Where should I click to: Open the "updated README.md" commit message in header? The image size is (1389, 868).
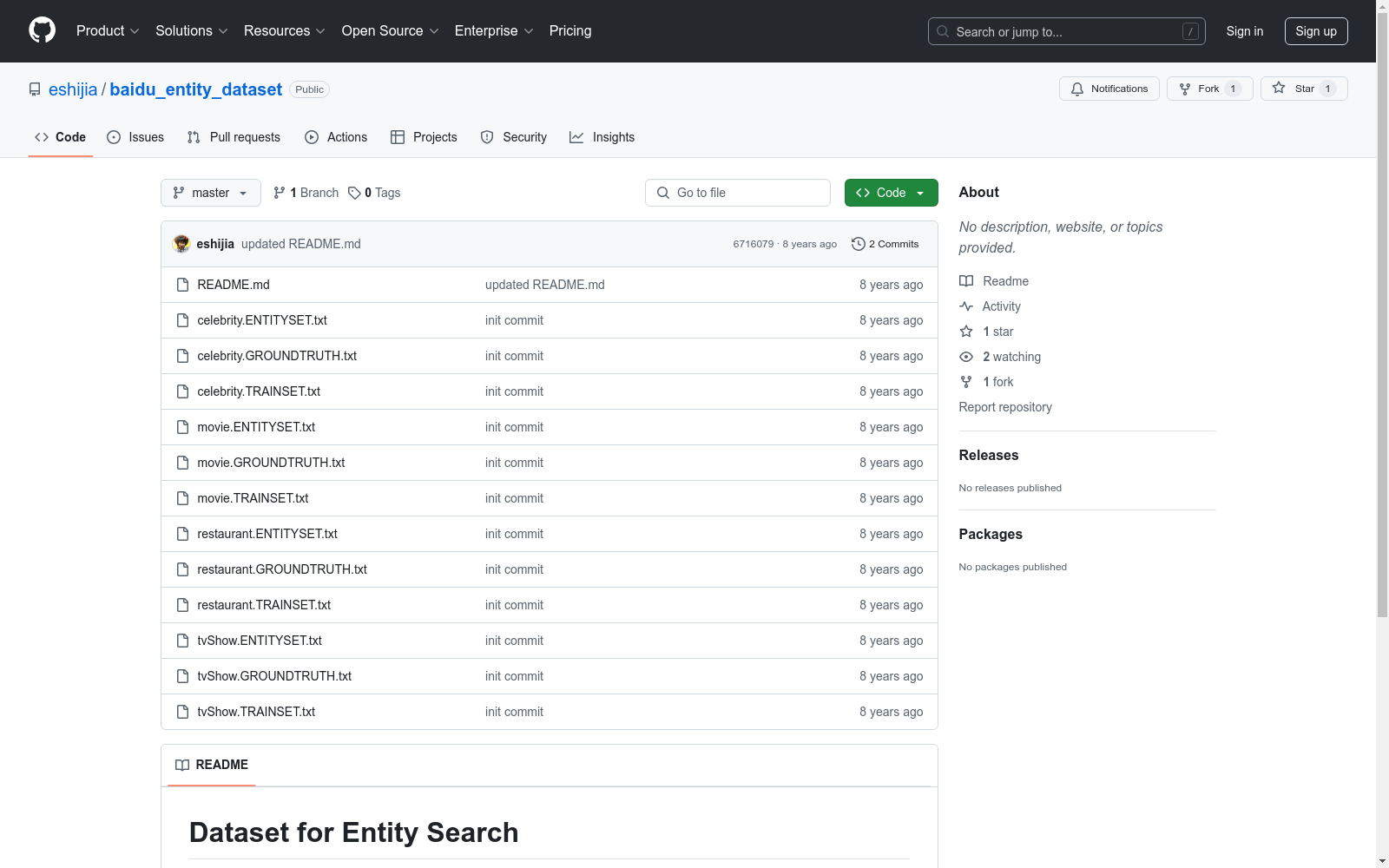(x=301, y=244)
